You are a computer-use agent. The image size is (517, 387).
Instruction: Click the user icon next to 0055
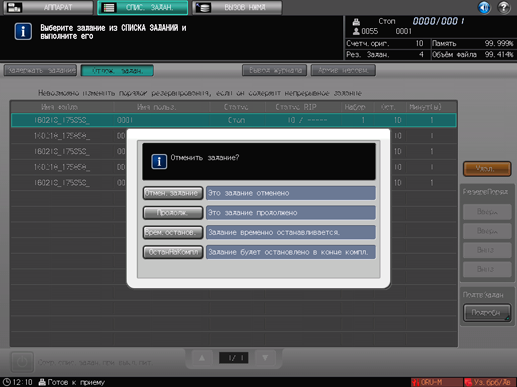(x=356, y=31)
